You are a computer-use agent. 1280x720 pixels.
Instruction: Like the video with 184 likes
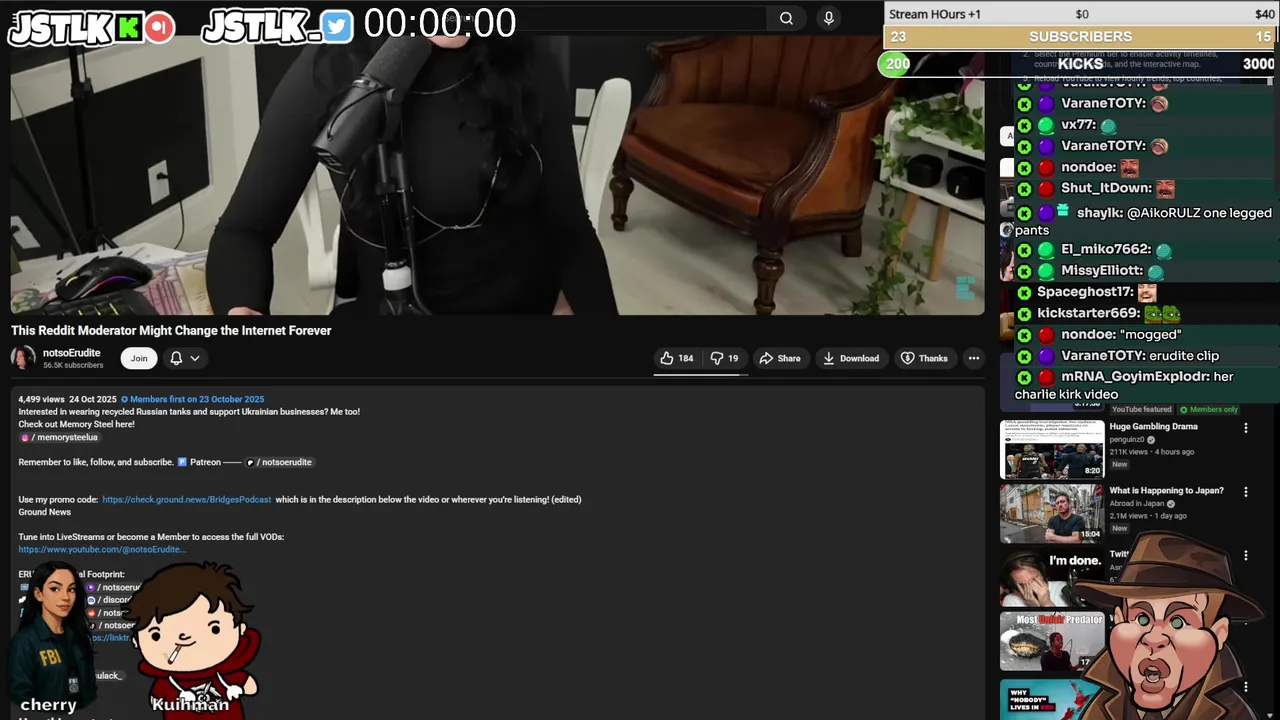click(676, 358)
